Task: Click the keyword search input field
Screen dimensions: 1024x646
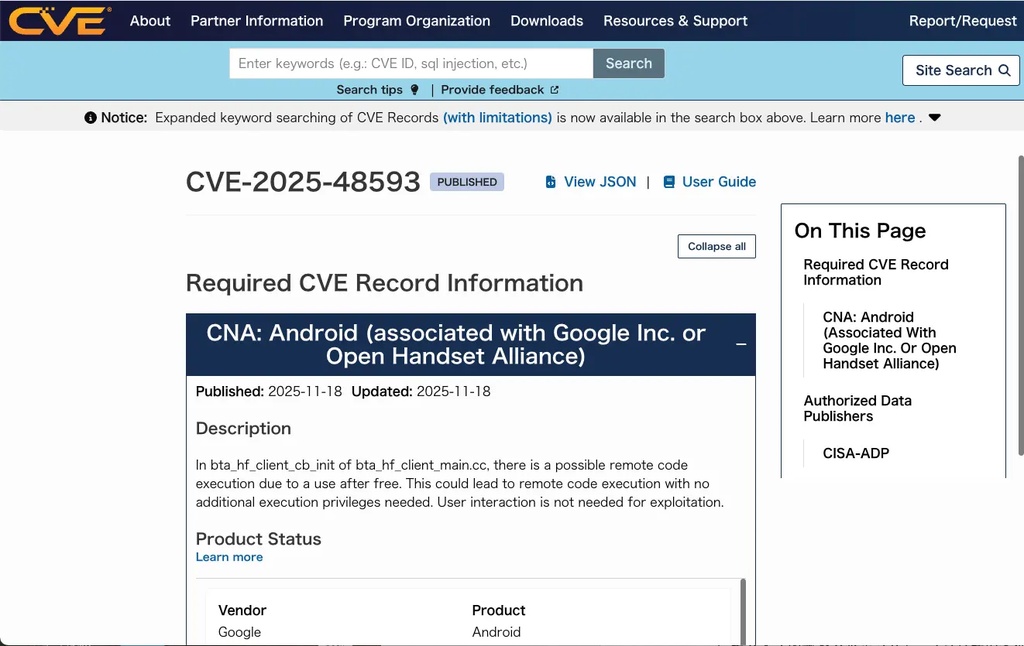Action: coord(411,63)
